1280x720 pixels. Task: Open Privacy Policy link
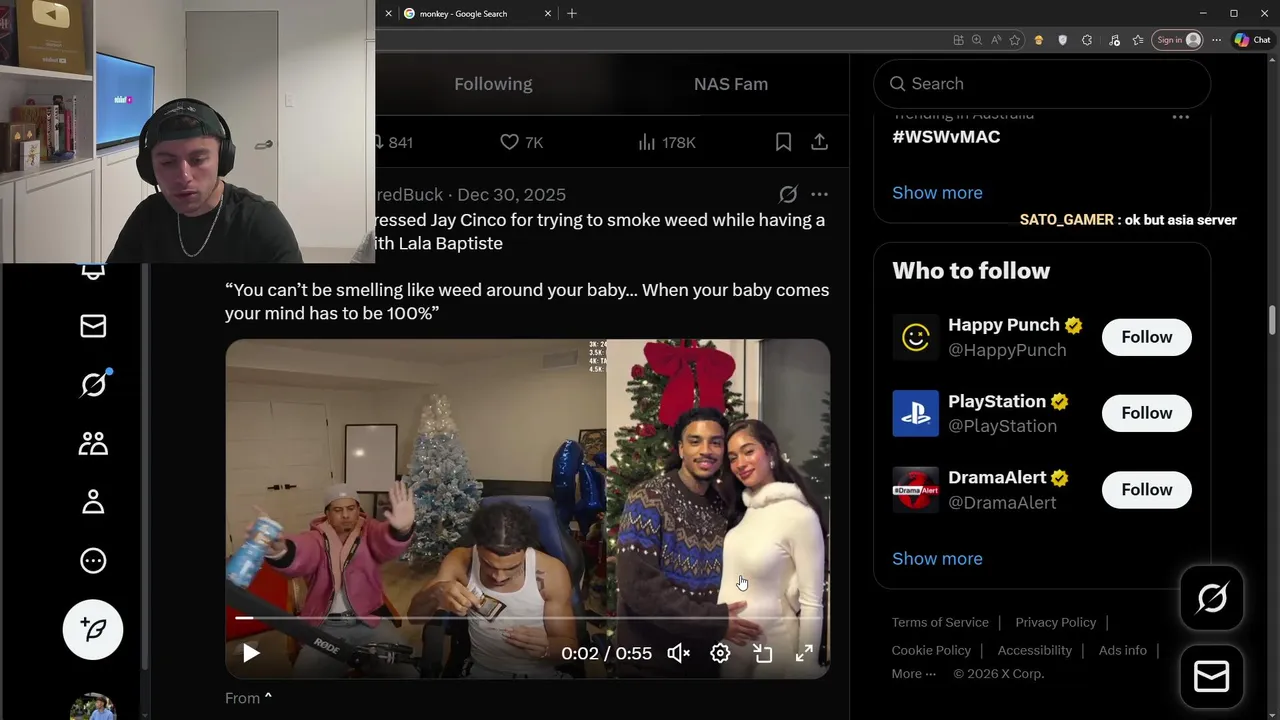coord(1056,622)
